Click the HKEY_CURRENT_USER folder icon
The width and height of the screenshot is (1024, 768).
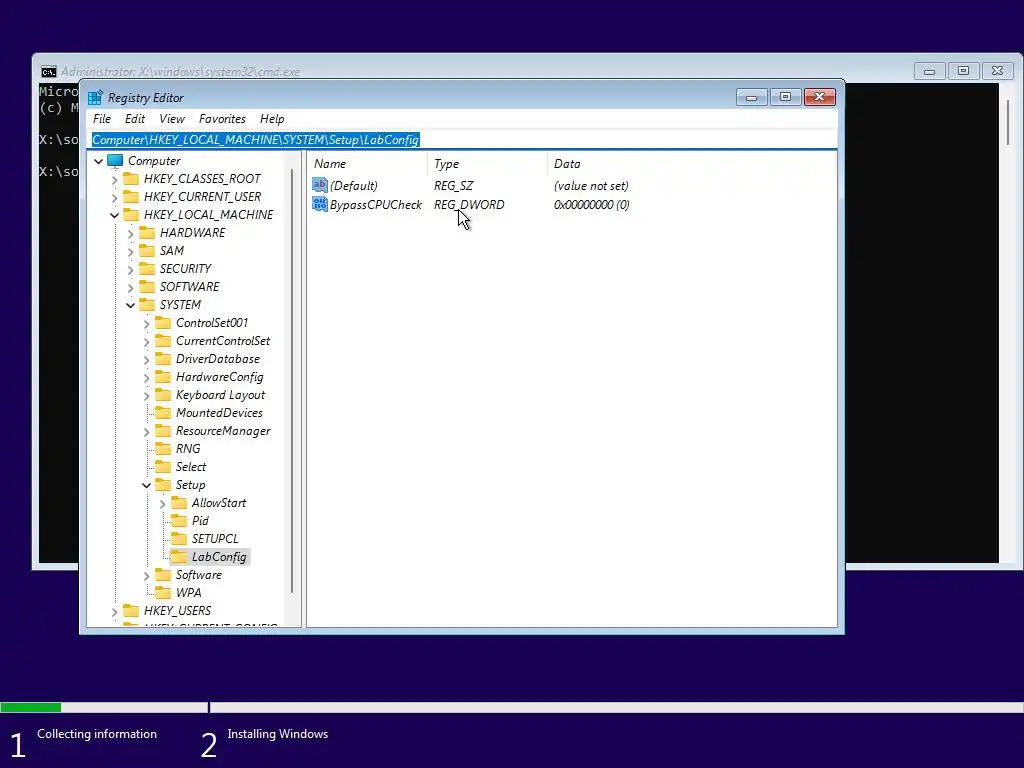(131, 197)
